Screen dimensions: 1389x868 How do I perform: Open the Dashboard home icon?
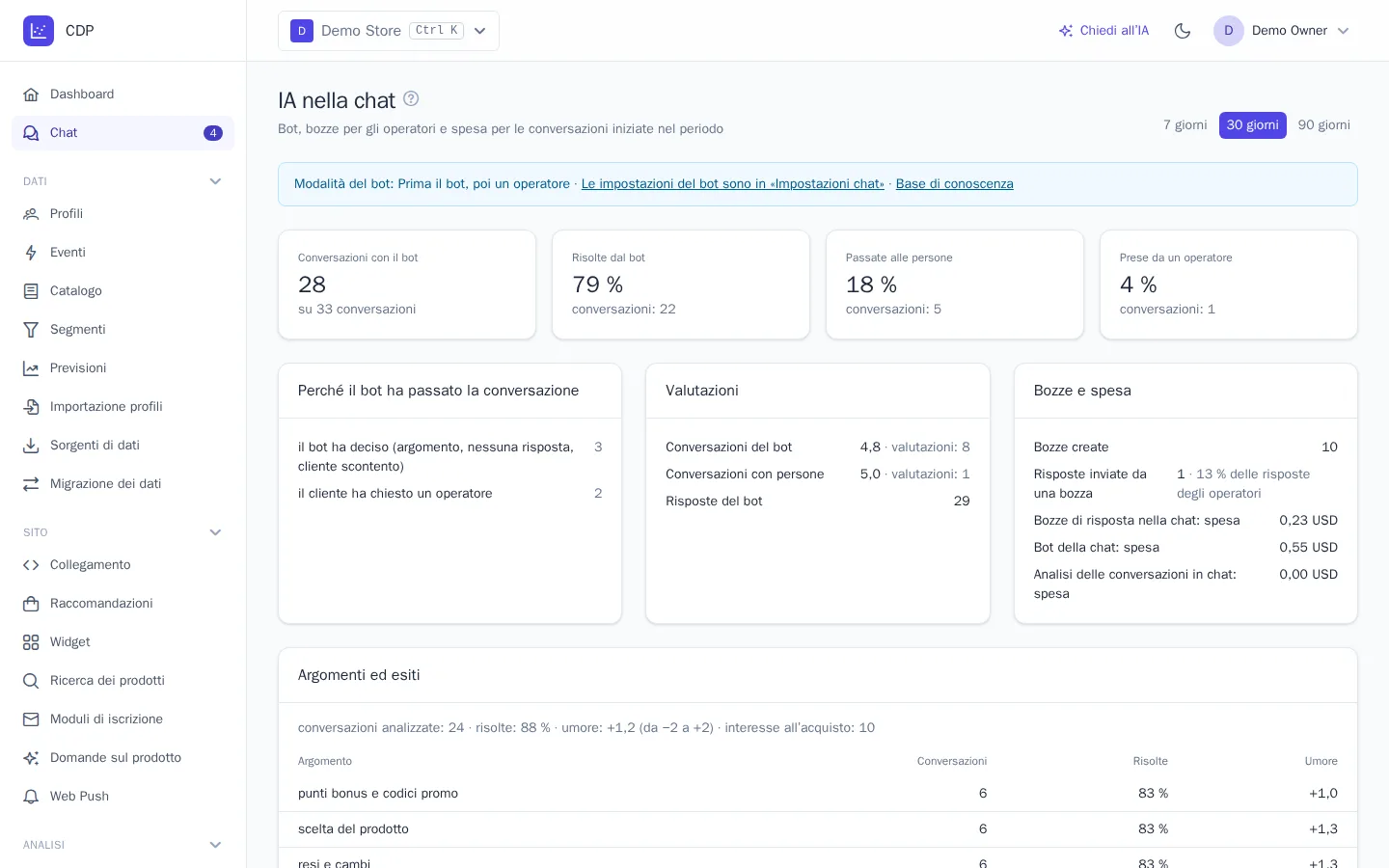click(31, 95)
